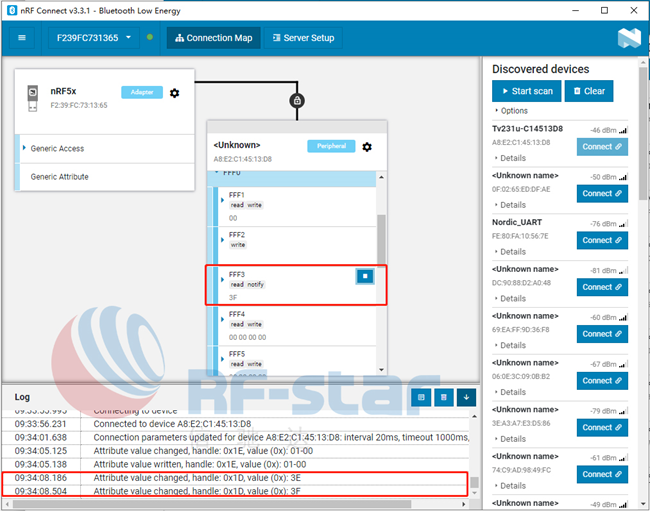Screen dimensions: 650x511
Task: Switch to the Connection Map tab
Action: [x=213, y=38]
